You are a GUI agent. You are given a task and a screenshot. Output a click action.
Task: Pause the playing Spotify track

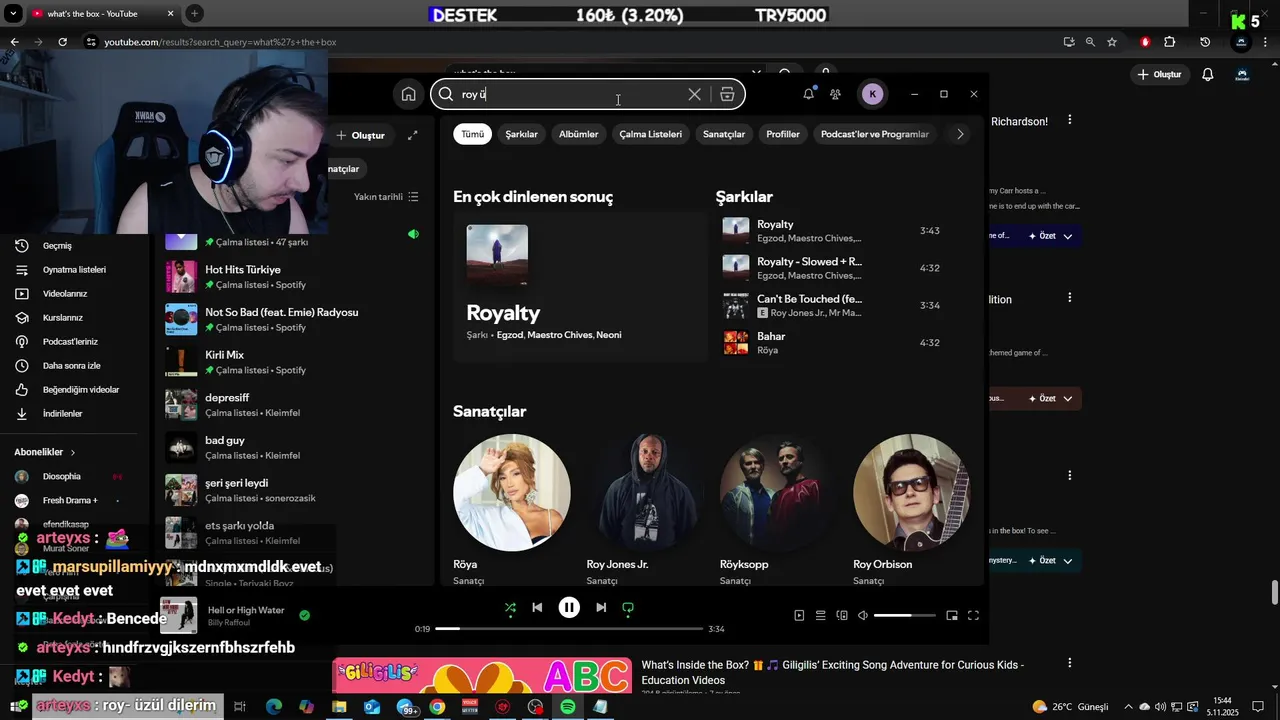pyautogui.click(x=569, y=607)
